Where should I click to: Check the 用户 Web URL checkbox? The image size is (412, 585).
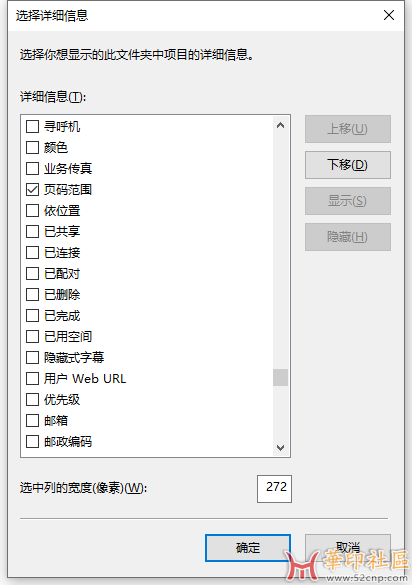click(x=32, y=379)
